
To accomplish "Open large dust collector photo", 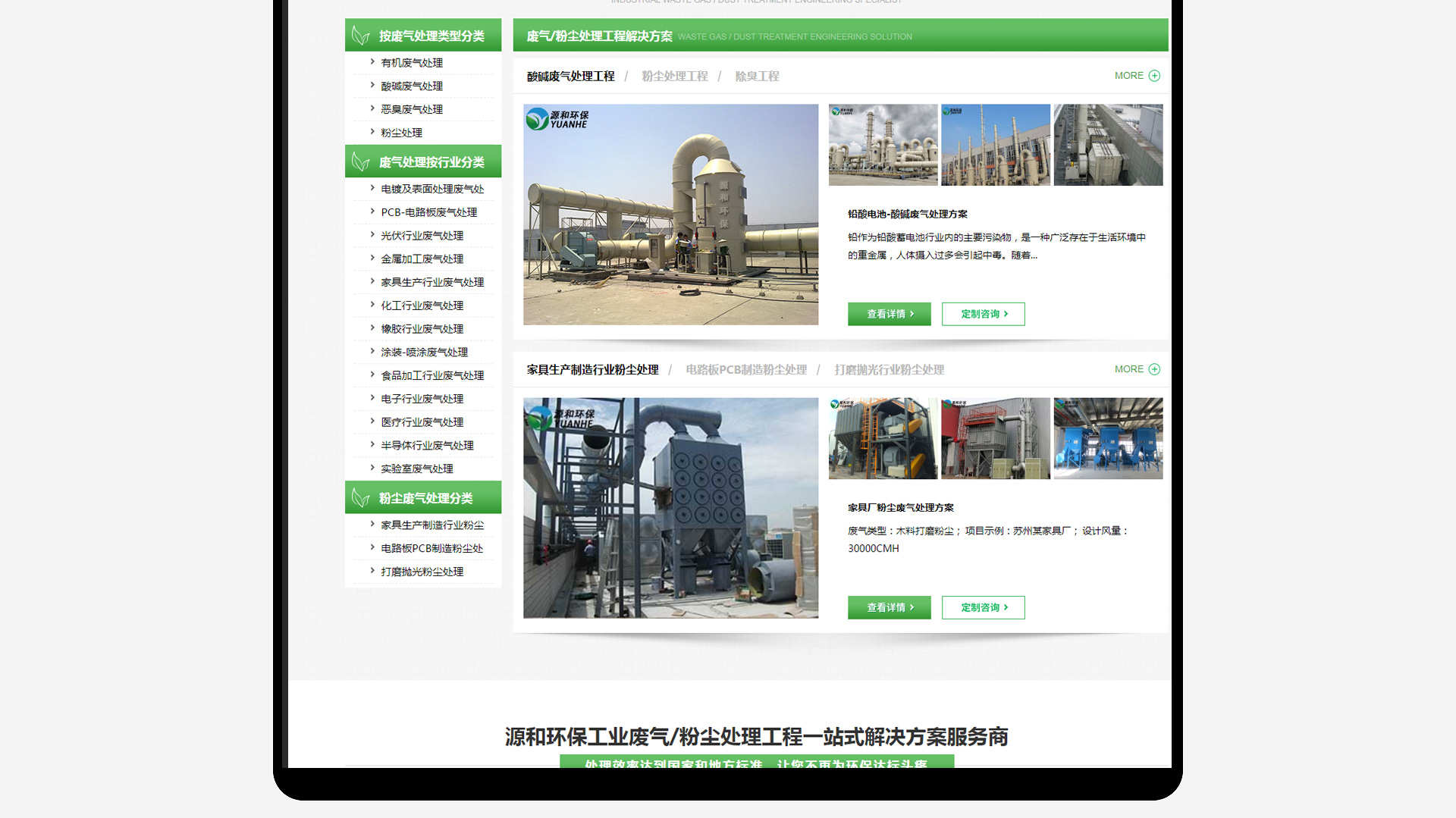I will pos(670,508).
